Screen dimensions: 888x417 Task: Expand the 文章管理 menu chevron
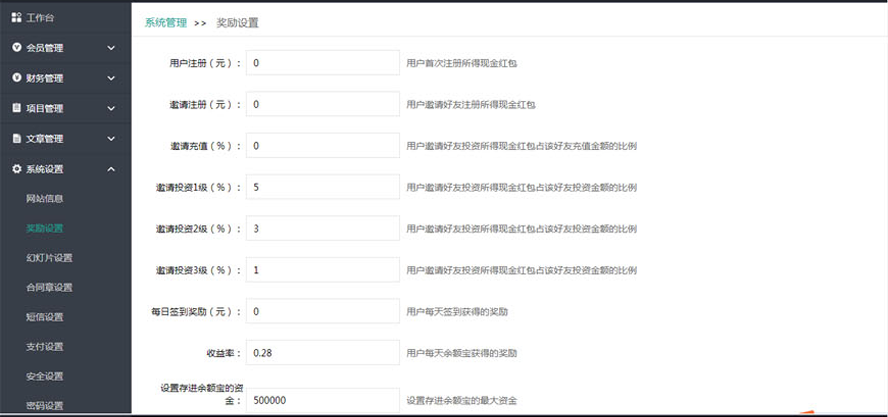click(111, 139)
